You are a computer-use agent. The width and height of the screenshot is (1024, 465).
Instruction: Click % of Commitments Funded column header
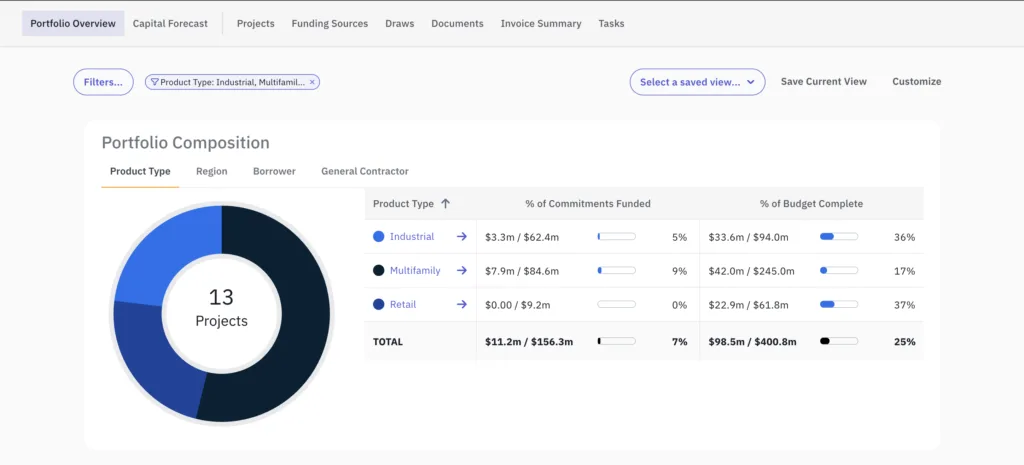click(x=588, y=204)
